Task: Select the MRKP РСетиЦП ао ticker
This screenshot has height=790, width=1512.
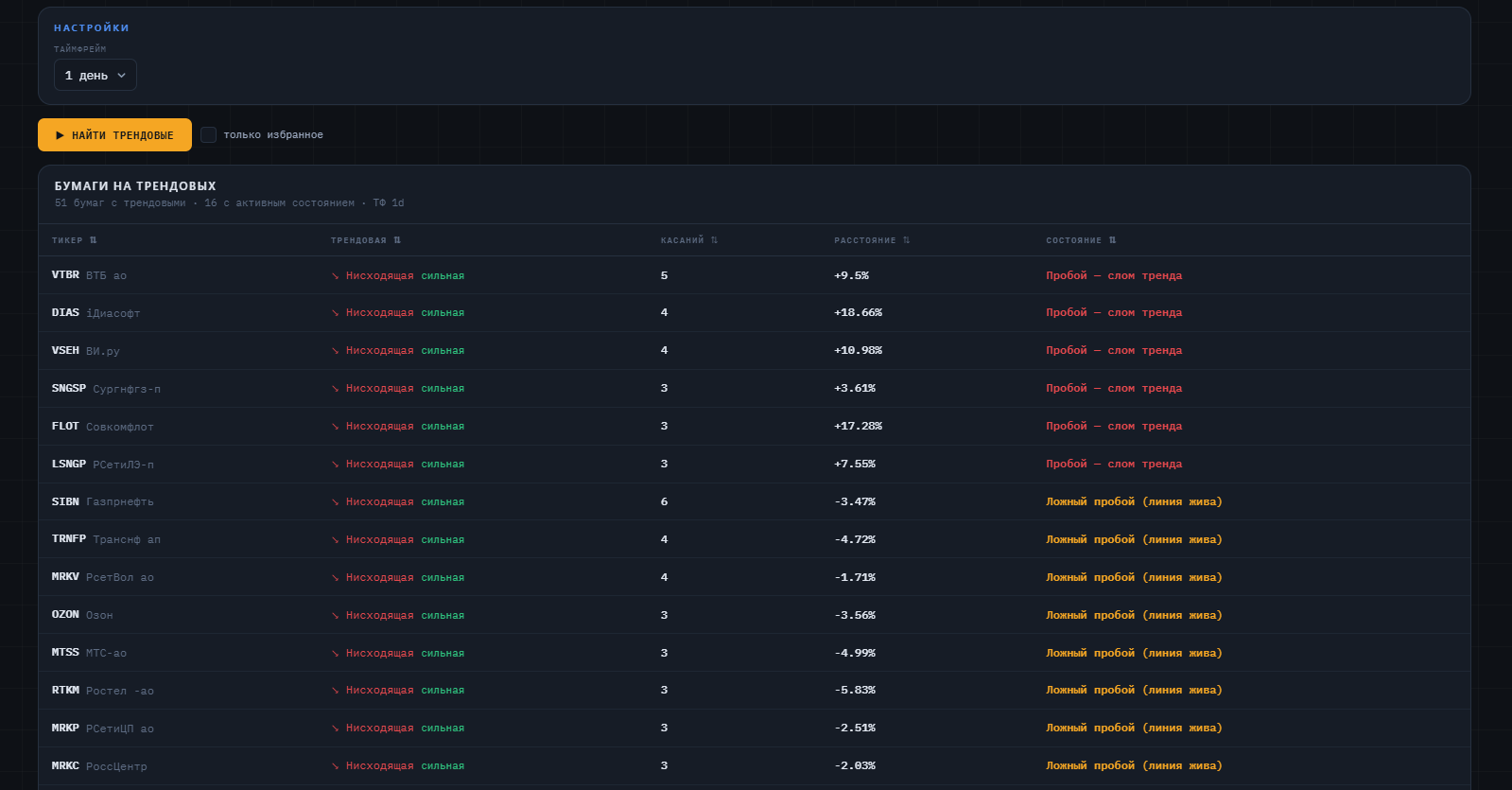Action: [x=102, y=729]
